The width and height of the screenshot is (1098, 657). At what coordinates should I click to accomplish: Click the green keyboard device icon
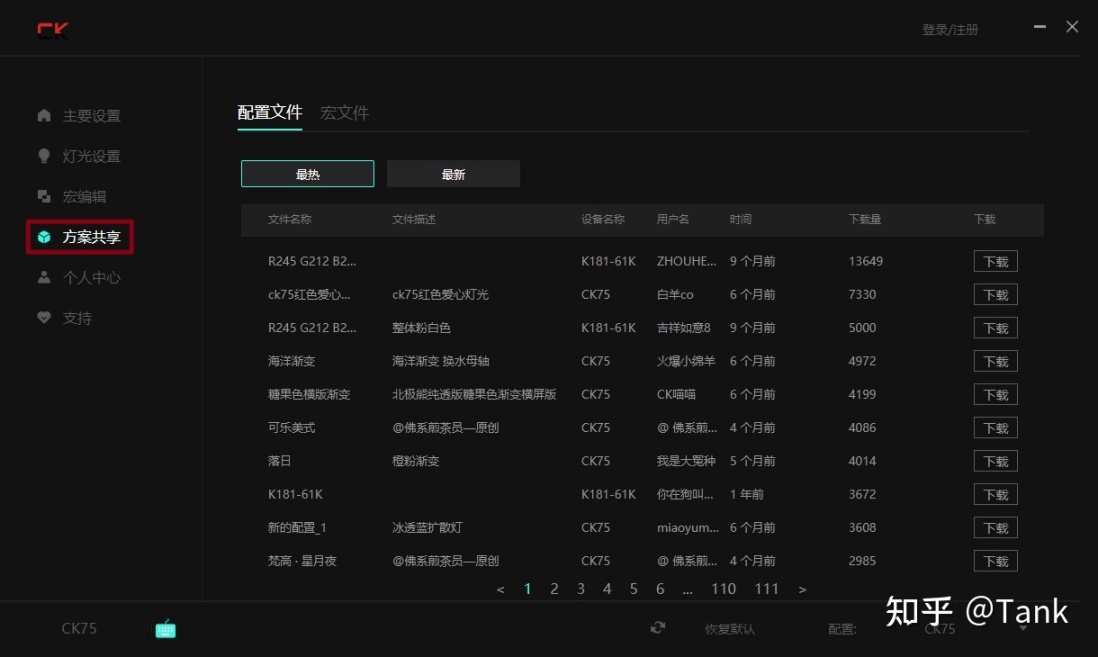(x=165, y=629)
